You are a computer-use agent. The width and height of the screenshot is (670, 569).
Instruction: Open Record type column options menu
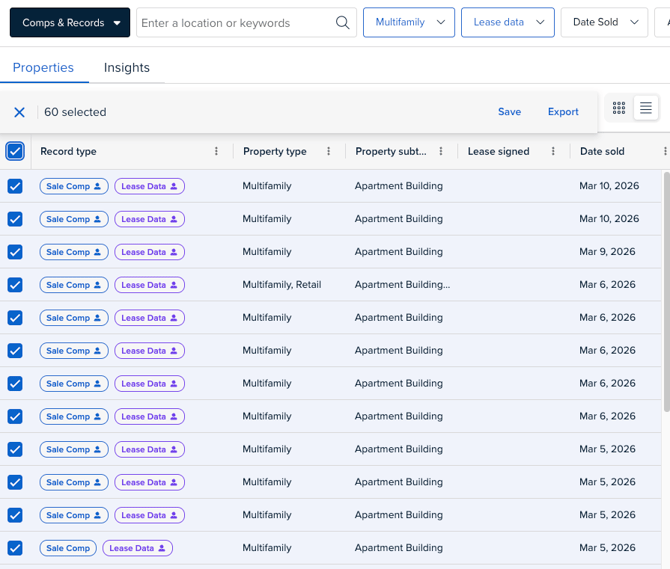216,152
